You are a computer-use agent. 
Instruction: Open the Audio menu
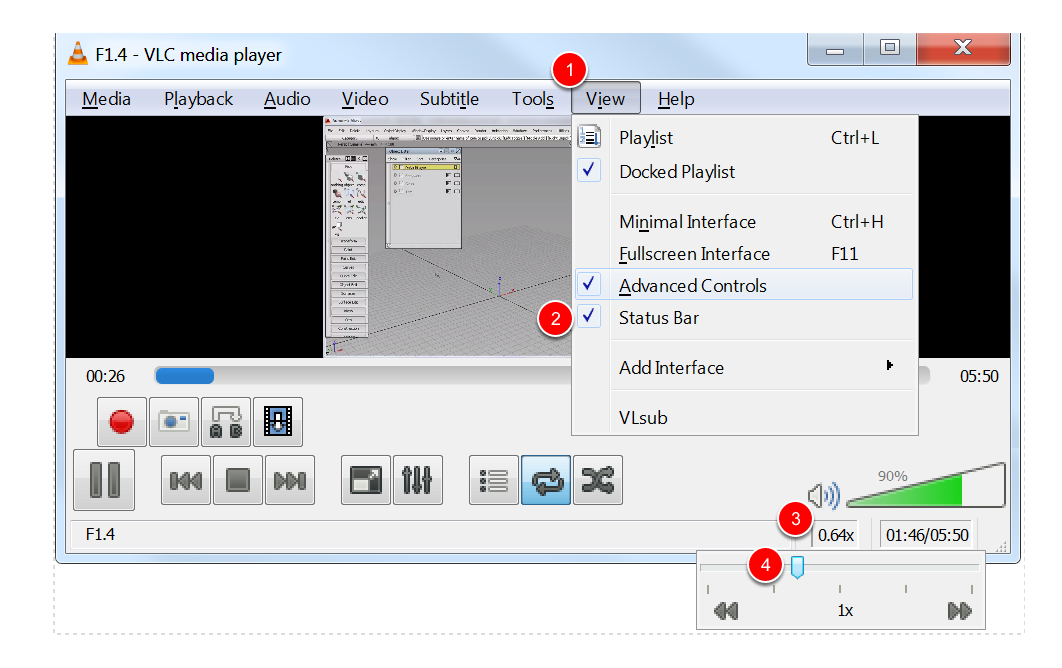[287, 99]
